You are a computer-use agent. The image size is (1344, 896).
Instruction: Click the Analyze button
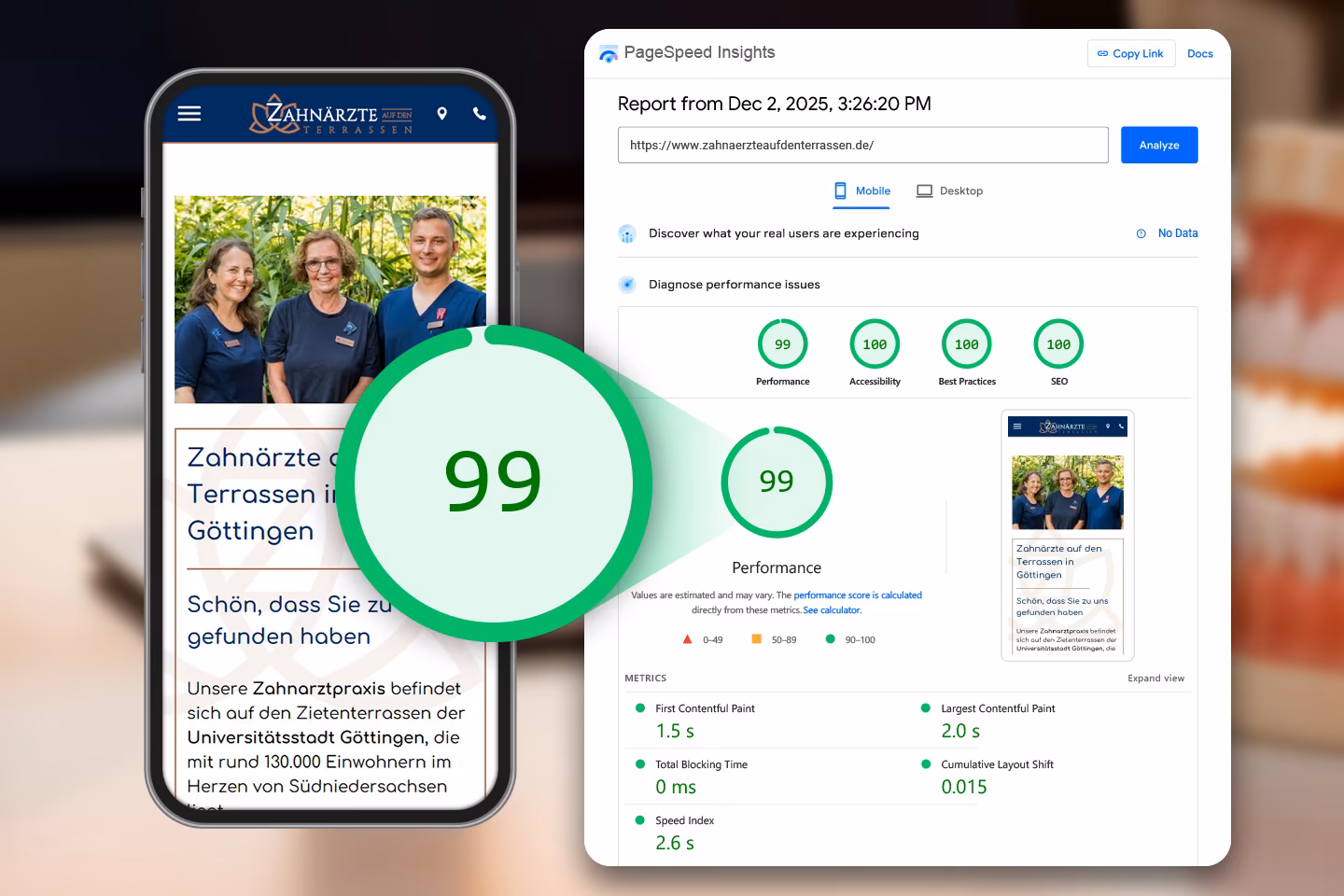[x=1159, y=145]
